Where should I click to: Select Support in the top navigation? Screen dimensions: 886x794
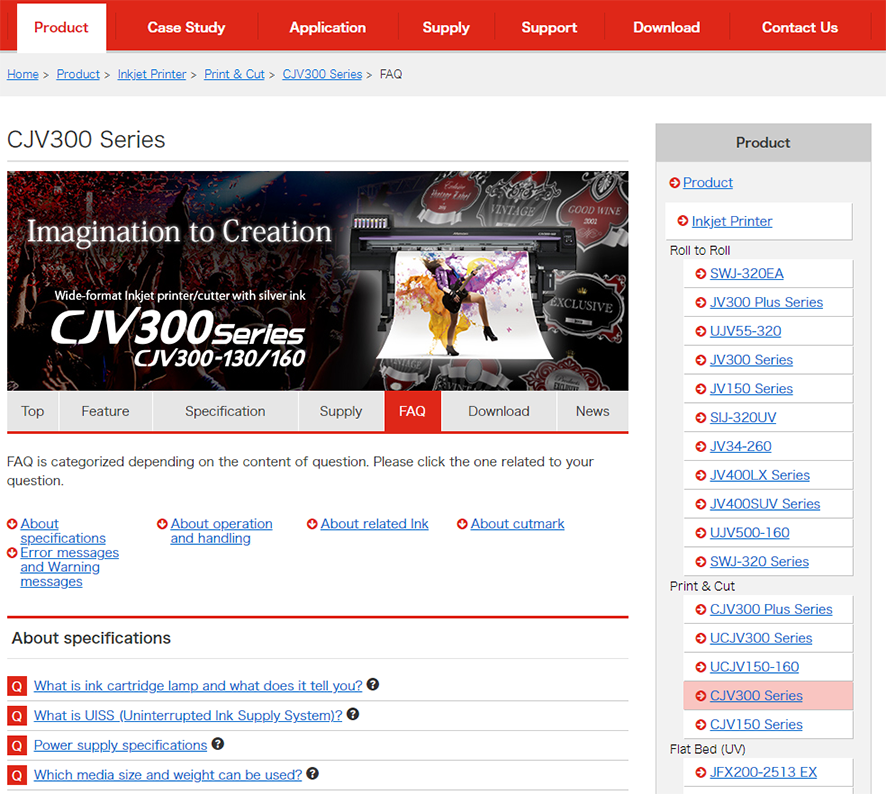coord(548,27)
